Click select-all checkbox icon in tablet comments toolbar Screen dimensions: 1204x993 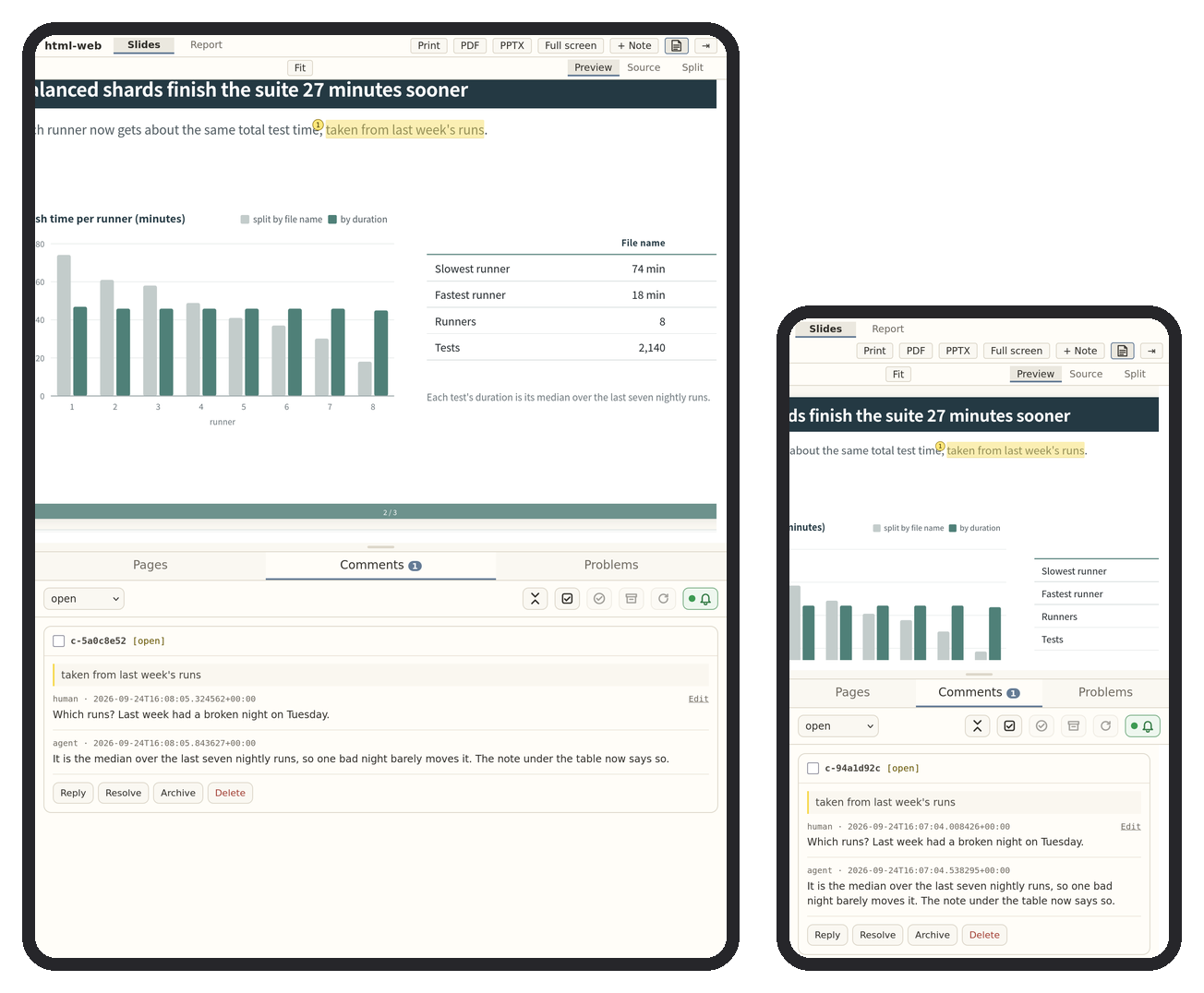tap(567, 599)
